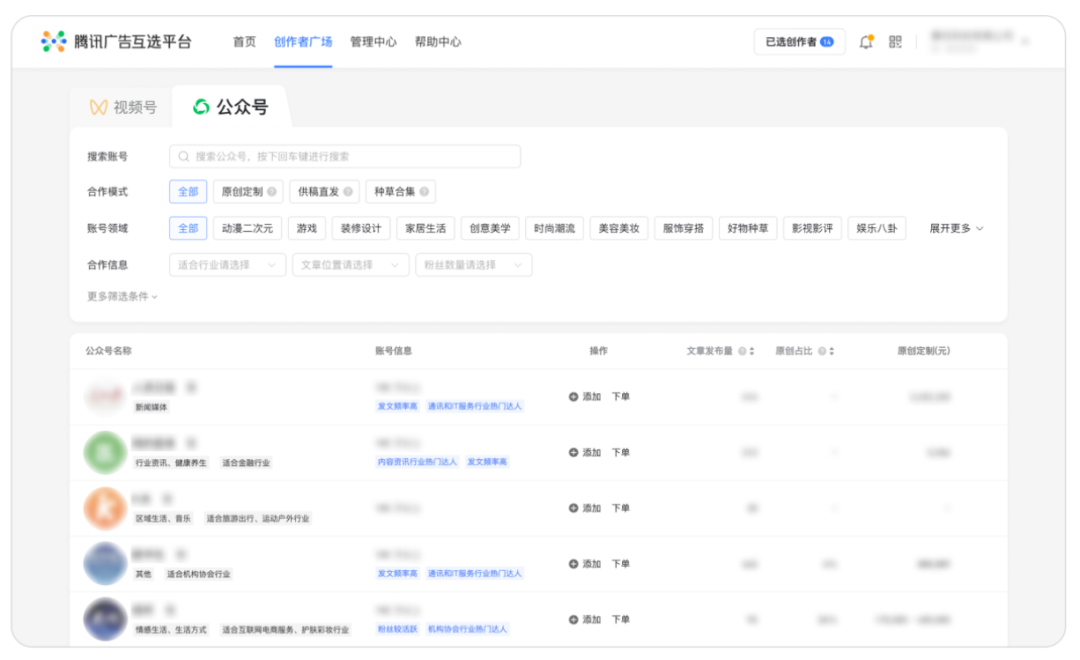Click the green avatar thumbnail in second row
Image resolution: width=1080 pixels, height=660 pixels.
point(105,453)
